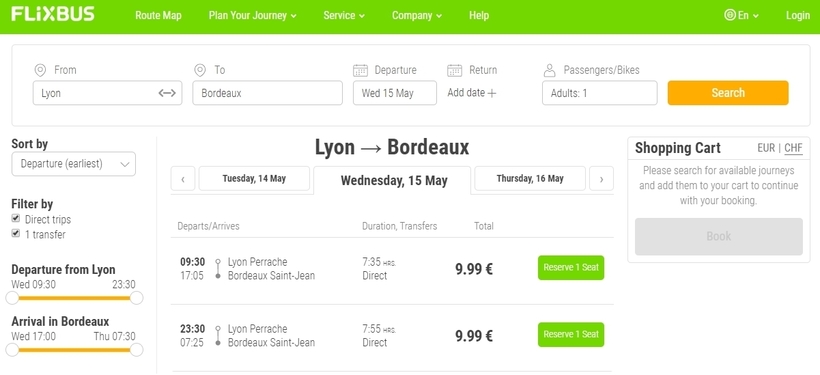
Task: Uncheck the 1 transfer filter
Action: coord(16,233)
